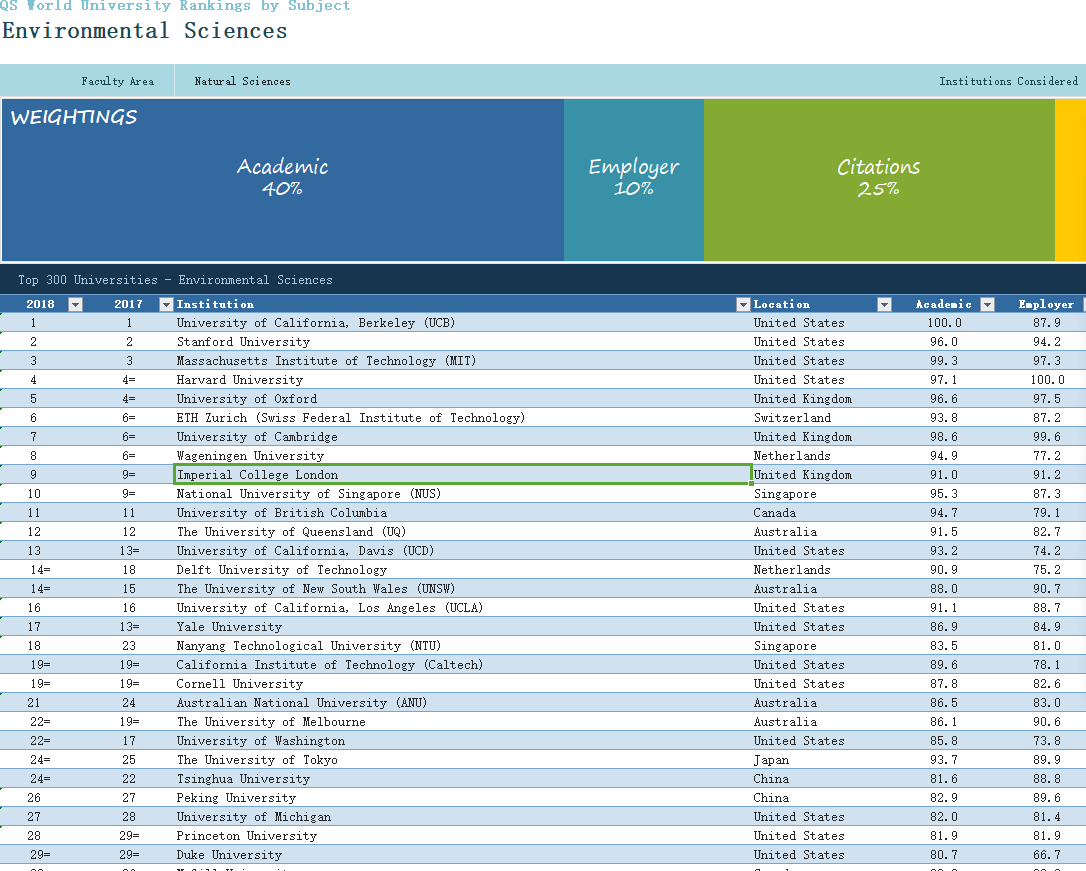Click the University of Oxford cell
This screenshot has height=871, width=1086.
click(x=463, y=399)
